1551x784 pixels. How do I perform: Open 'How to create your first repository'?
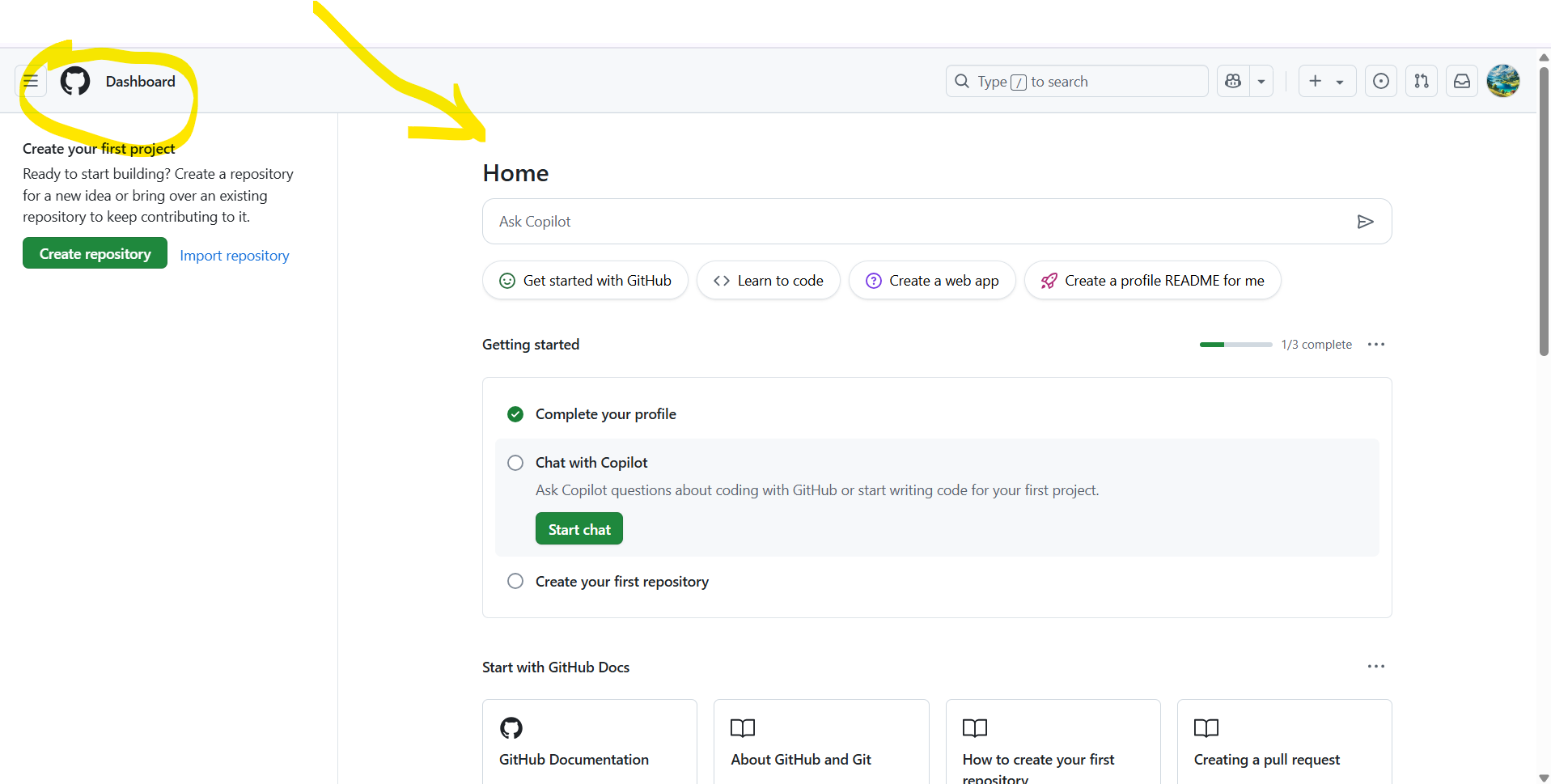point(1053,742)
